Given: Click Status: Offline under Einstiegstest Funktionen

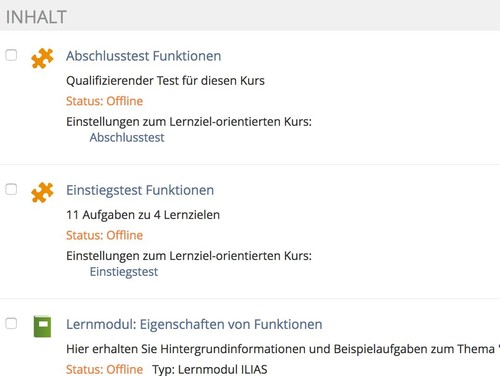Looking at the screenshot, I should pos(104,235).
